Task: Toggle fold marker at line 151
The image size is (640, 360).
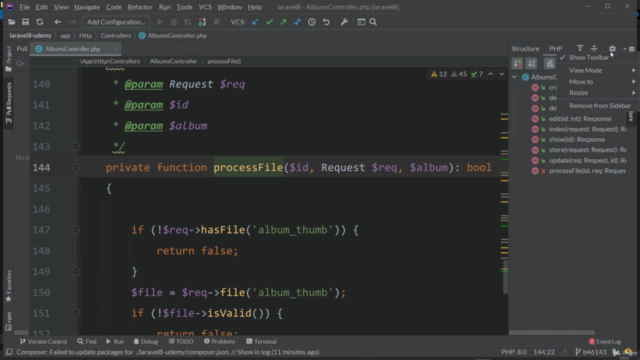Action: [76, 313]
